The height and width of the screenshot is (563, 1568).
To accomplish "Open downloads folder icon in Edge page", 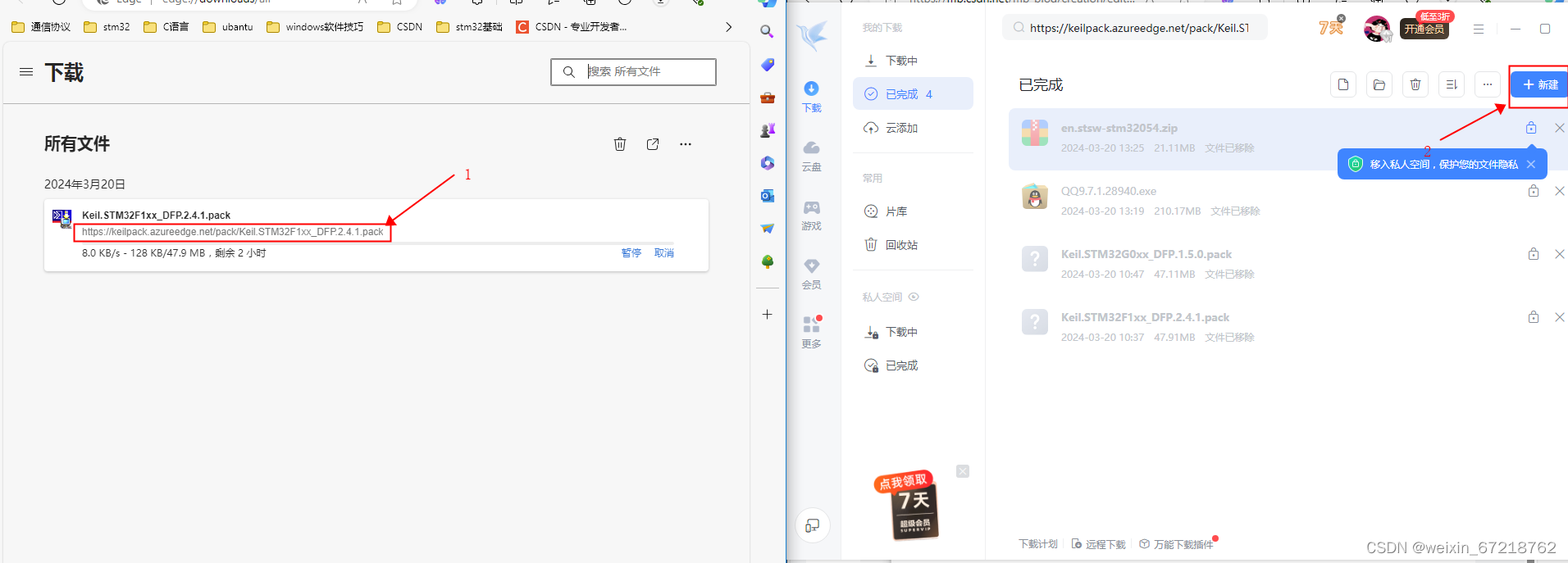I will point(653,144).
